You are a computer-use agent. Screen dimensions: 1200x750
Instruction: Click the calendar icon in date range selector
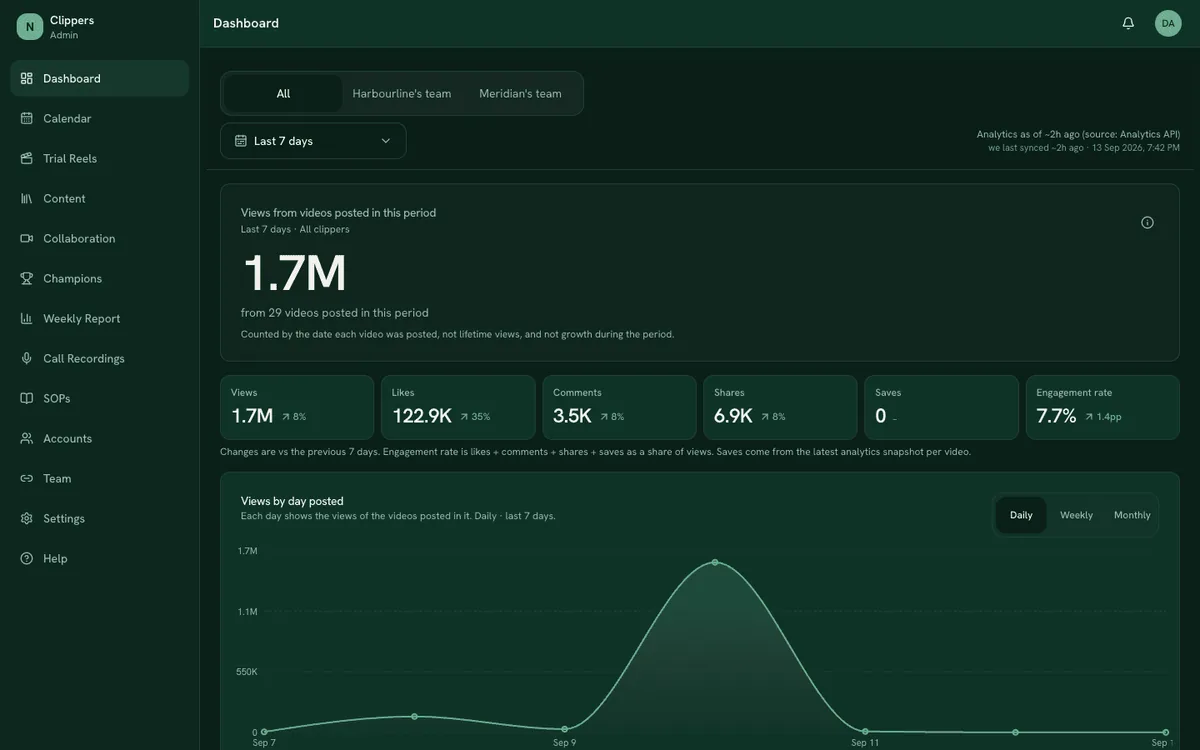[x=241, y=141]
